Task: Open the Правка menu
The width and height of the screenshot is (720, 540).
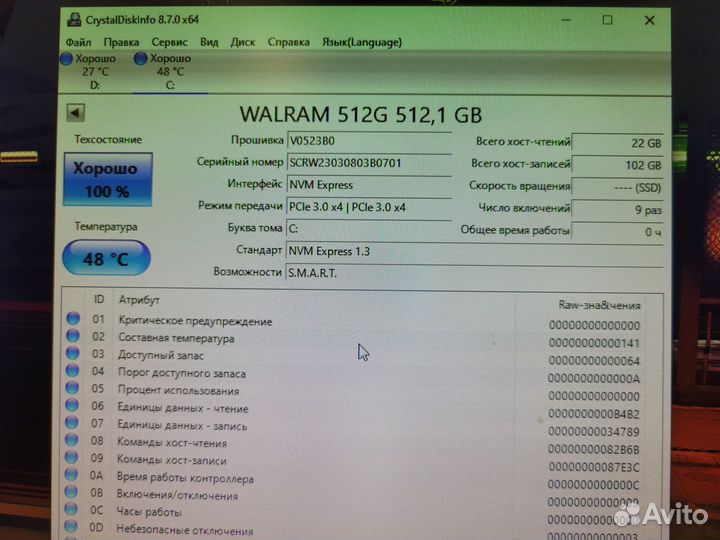Action: click(121, 42)
